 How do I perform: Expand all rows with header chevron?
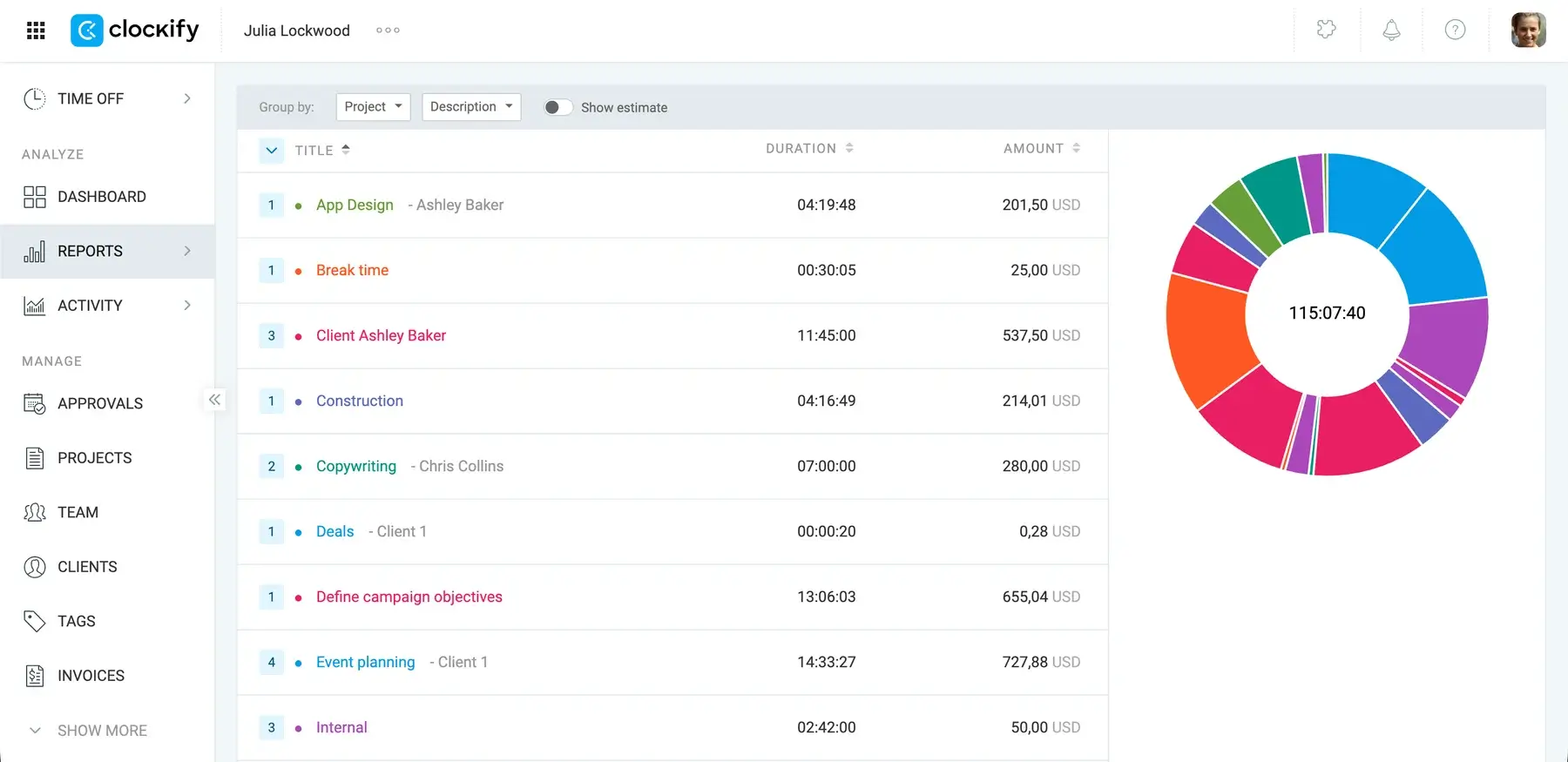272,150
